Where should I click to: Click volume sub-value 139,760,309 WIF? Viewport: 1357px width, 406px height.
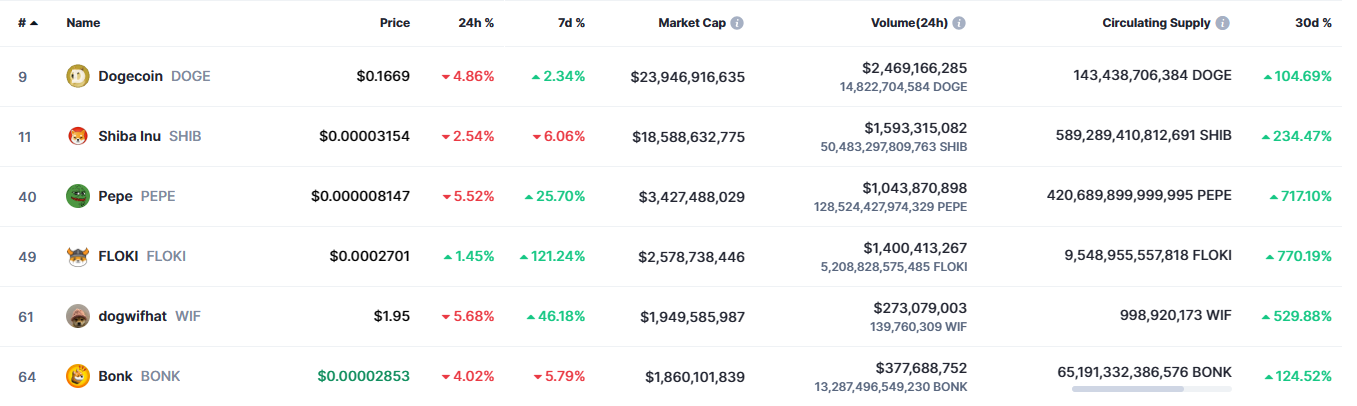918,327
